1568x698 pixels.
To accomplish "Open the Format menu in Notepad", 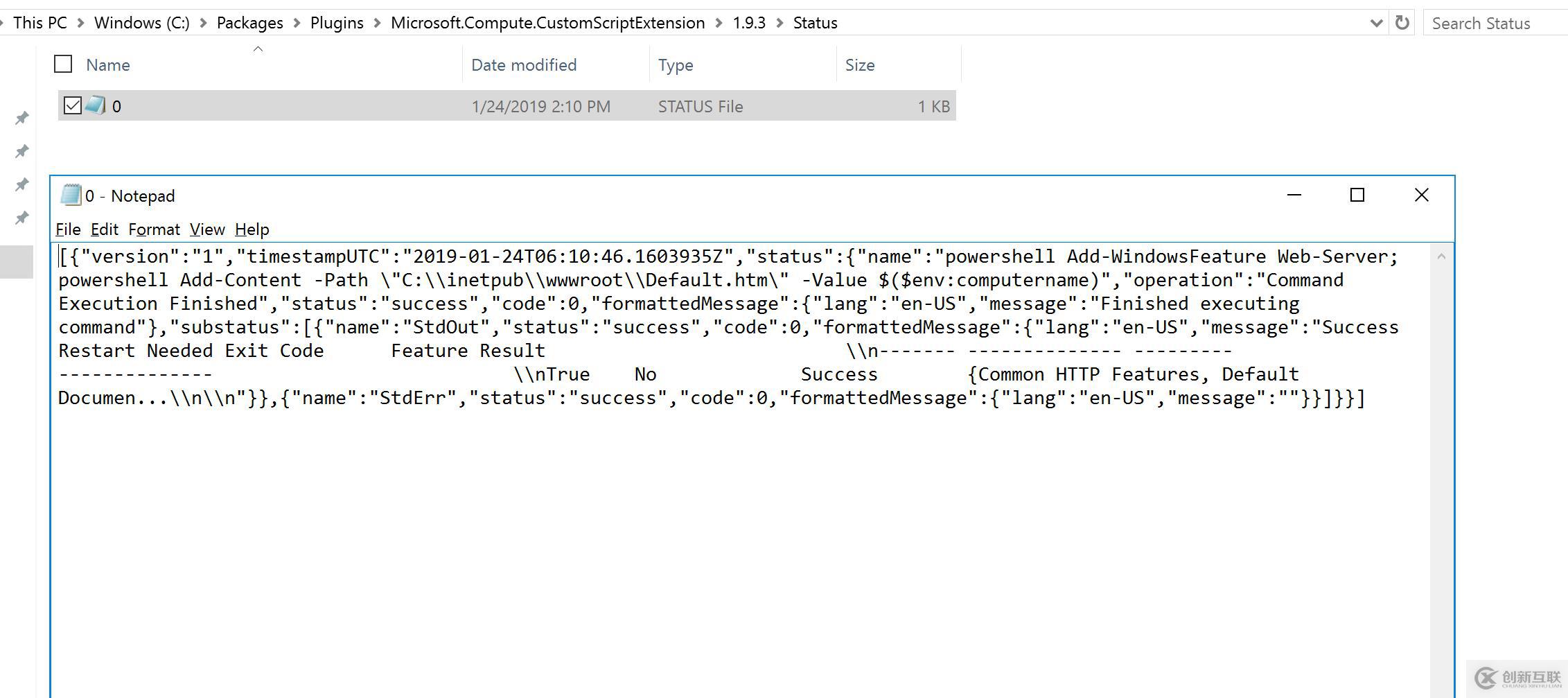I will click(x=154, y=229).
